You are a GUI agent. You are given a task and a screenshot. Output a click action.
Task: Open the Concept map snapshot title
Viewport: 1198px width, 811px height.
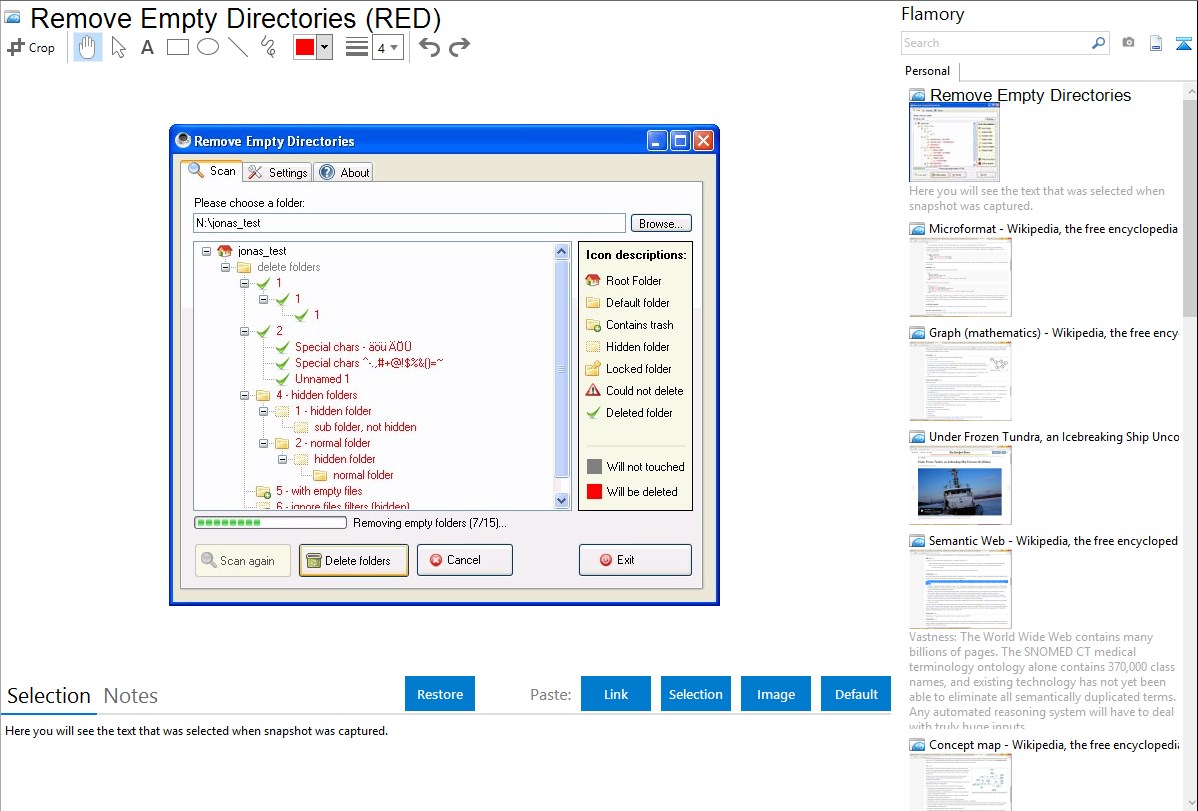click(x=1053, y=744)
